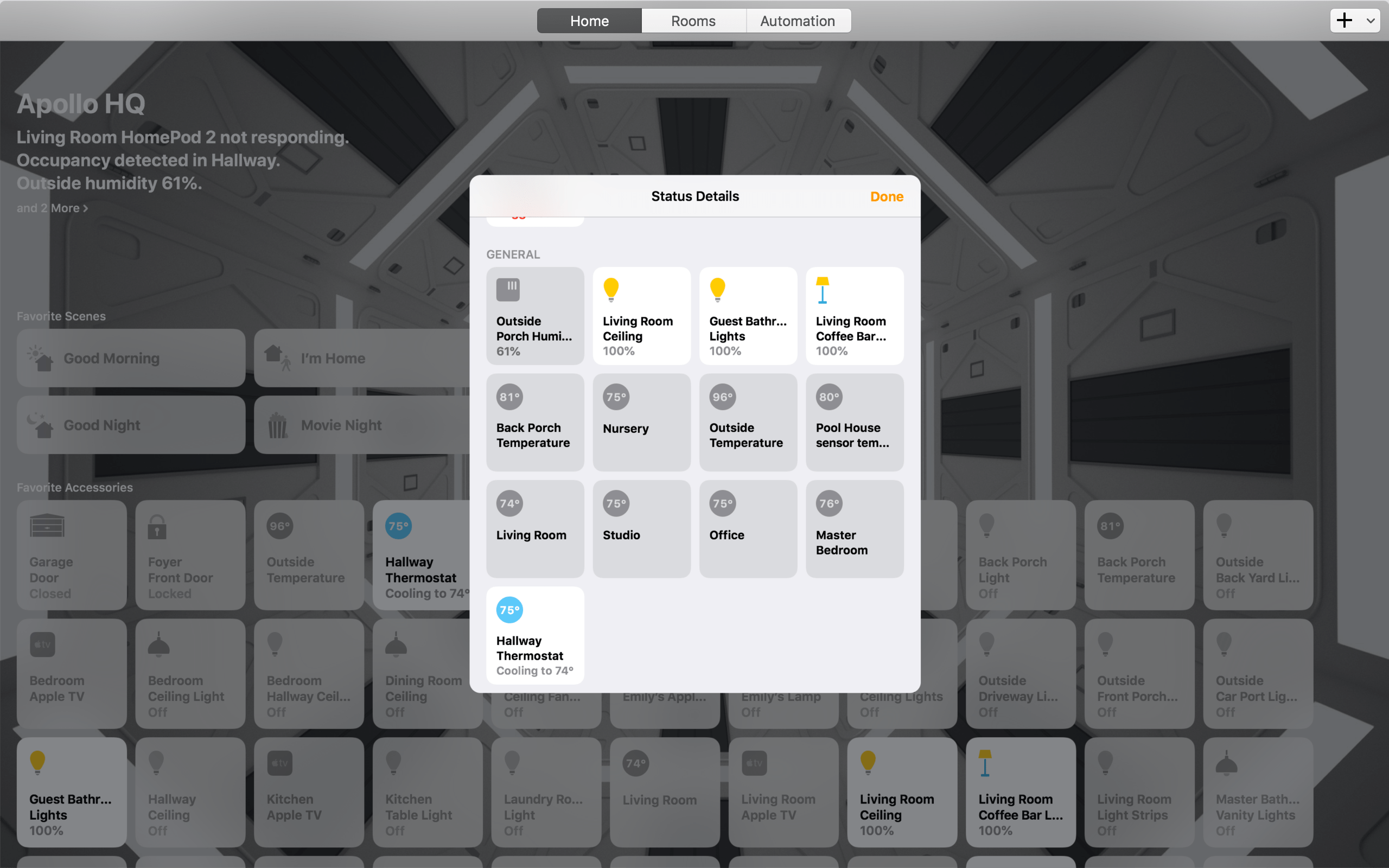1389x868 pixels.
Task: Click the Living Room Coffee Bar lamp icon
Action: click(824, 290)
